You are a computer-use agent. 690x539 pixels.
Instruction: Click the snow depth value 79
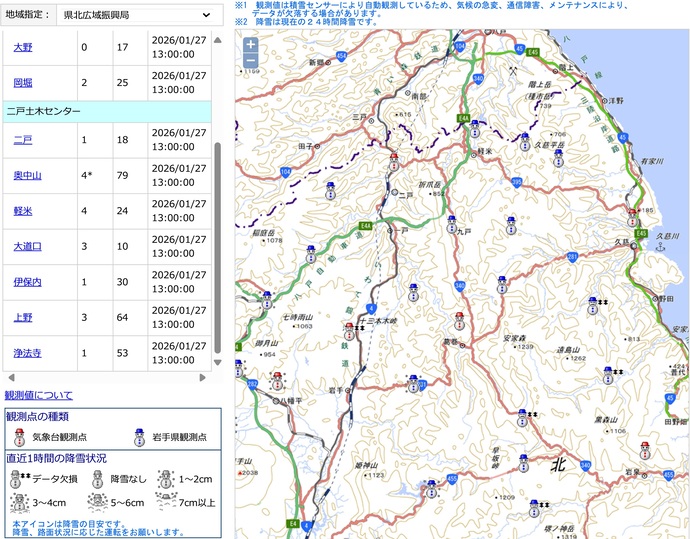[x=122, y=176]
